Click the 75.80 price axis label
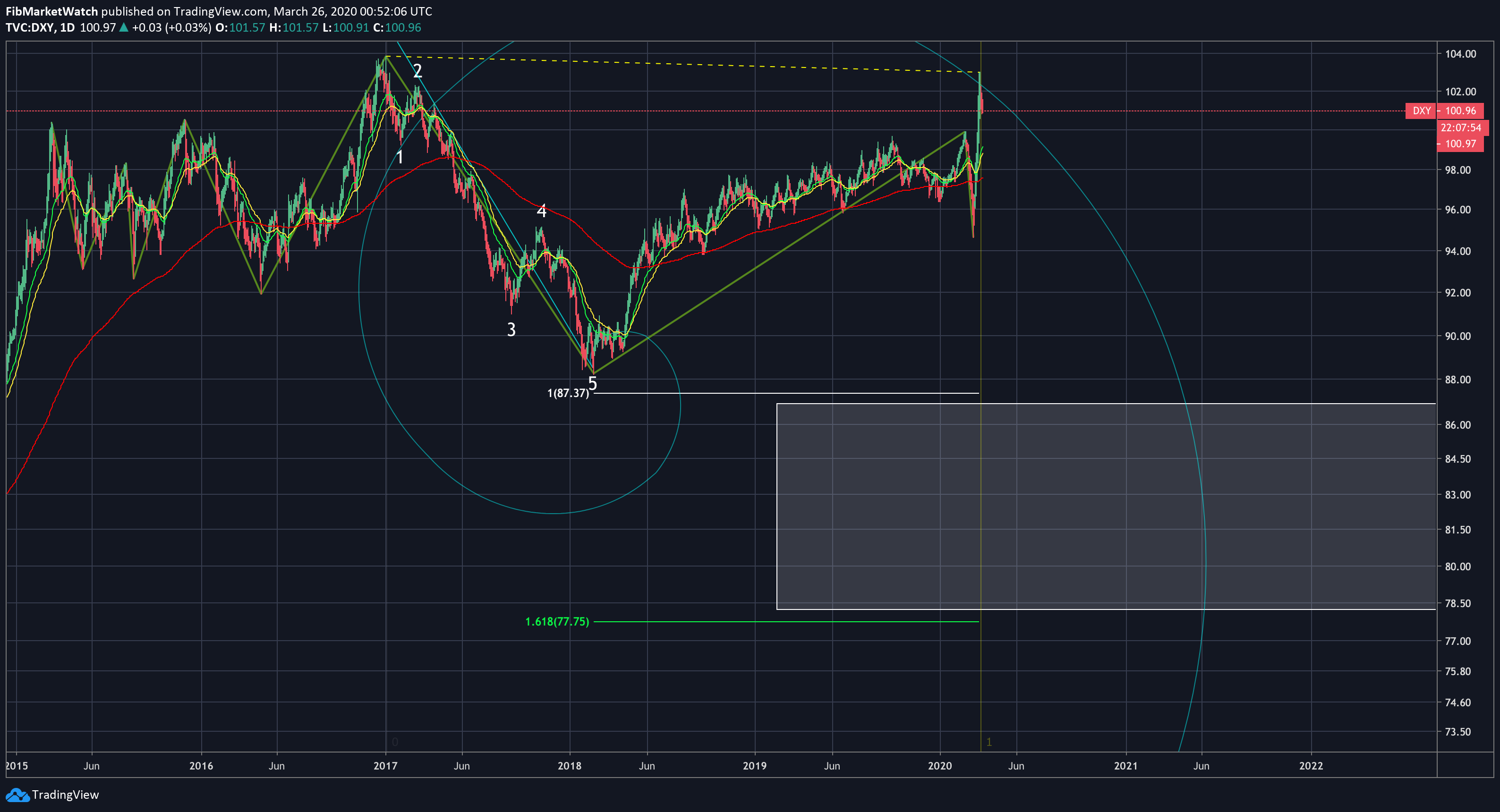The width and height of the screenshot is (1500, 812). point(1458,671)
